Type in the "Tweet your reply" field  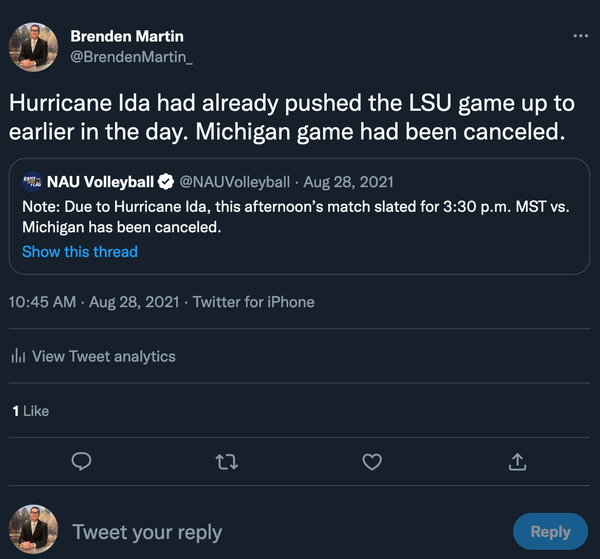coord(280,531)
